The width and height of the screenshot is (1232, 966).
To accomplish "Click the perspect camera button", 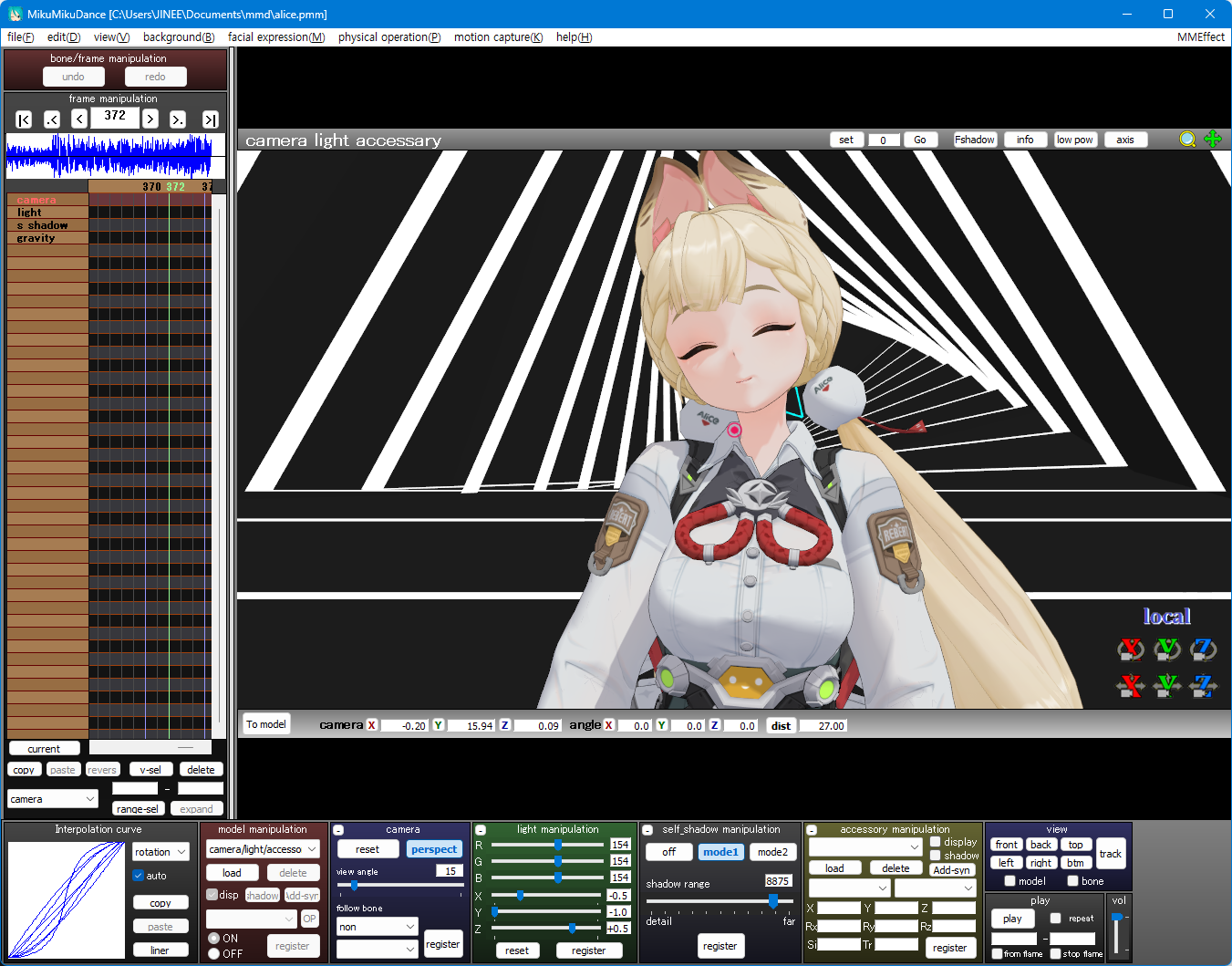I will click(x=434, y=849).
